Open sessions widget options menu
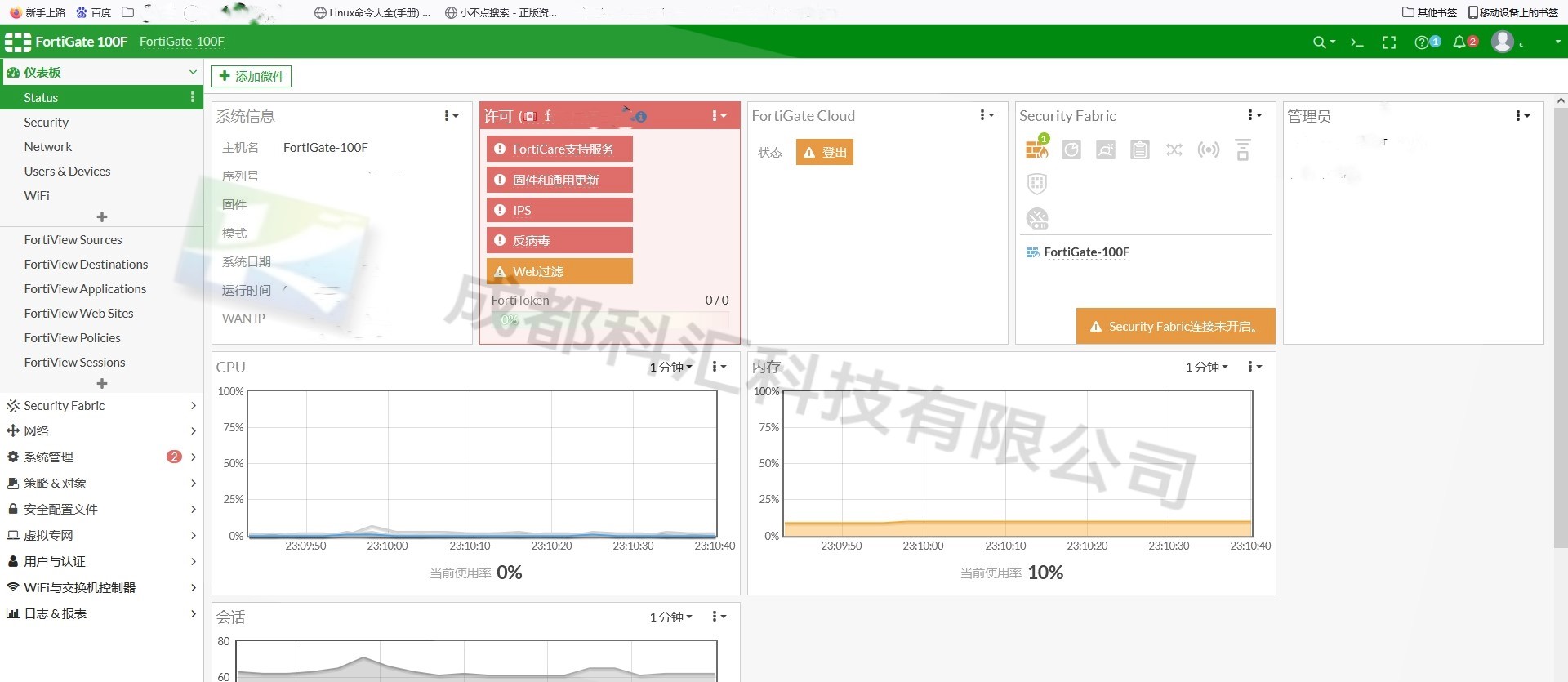The height and width of the screenshot is (682, 1568). pyautogui.click(x=719, y=617)
